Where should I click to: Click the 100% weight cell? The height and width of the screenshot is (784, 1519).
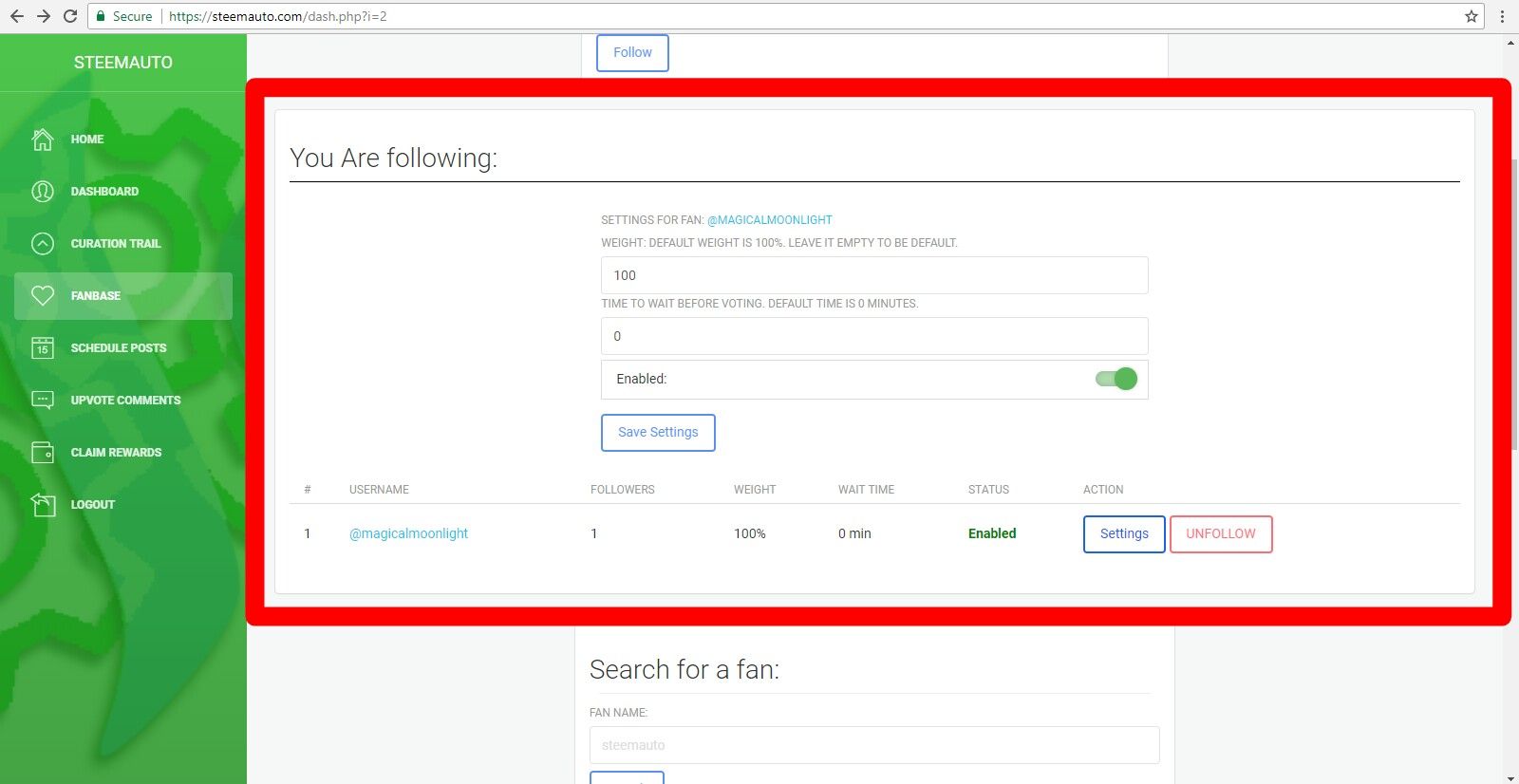coord(750,533)
